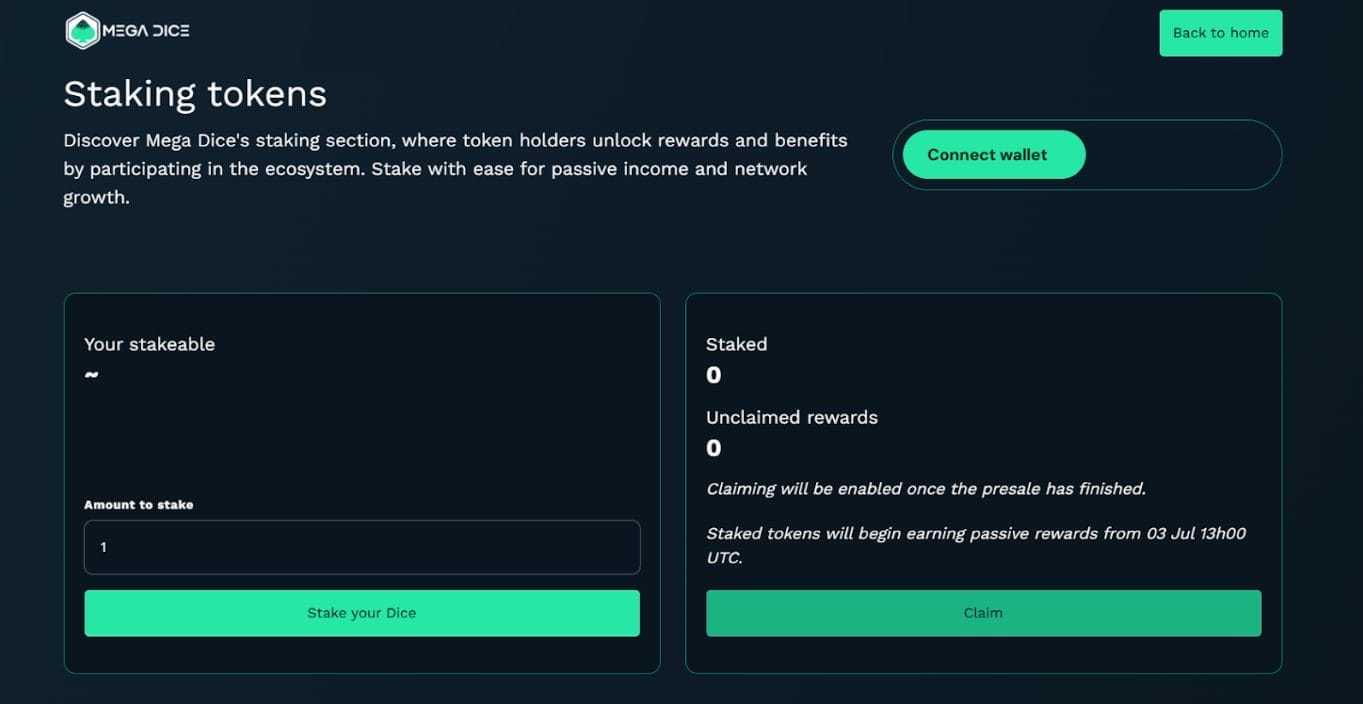Click the Staked label text
This screenshot has height=704, width=1363.
point(736,344)
